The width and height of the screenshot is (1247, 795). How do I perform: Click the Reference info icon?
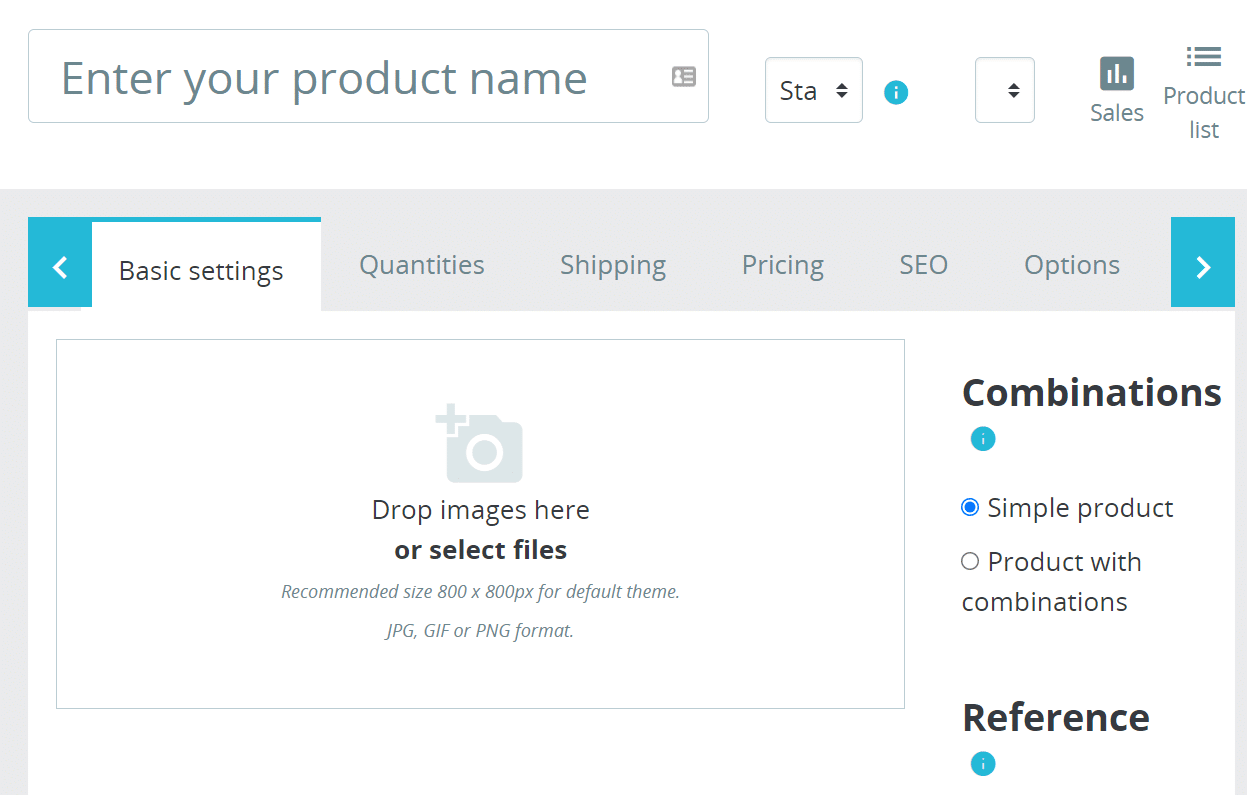(982, 763)
